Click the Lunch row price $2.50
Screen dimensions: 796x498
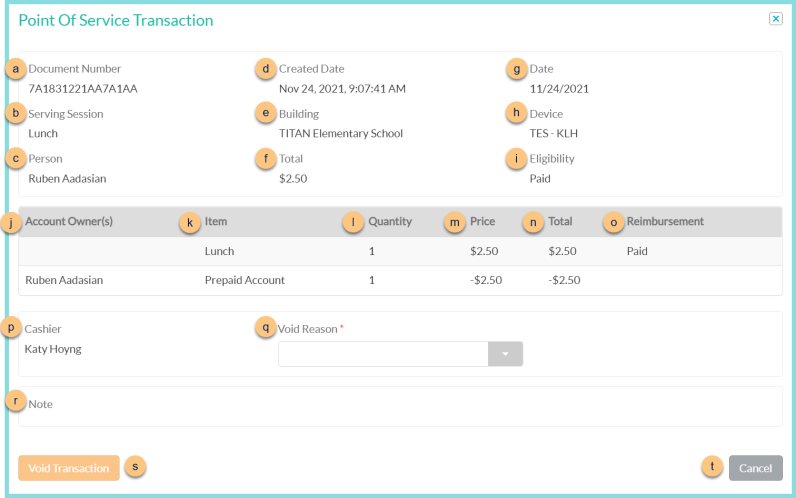pos(484,251)
